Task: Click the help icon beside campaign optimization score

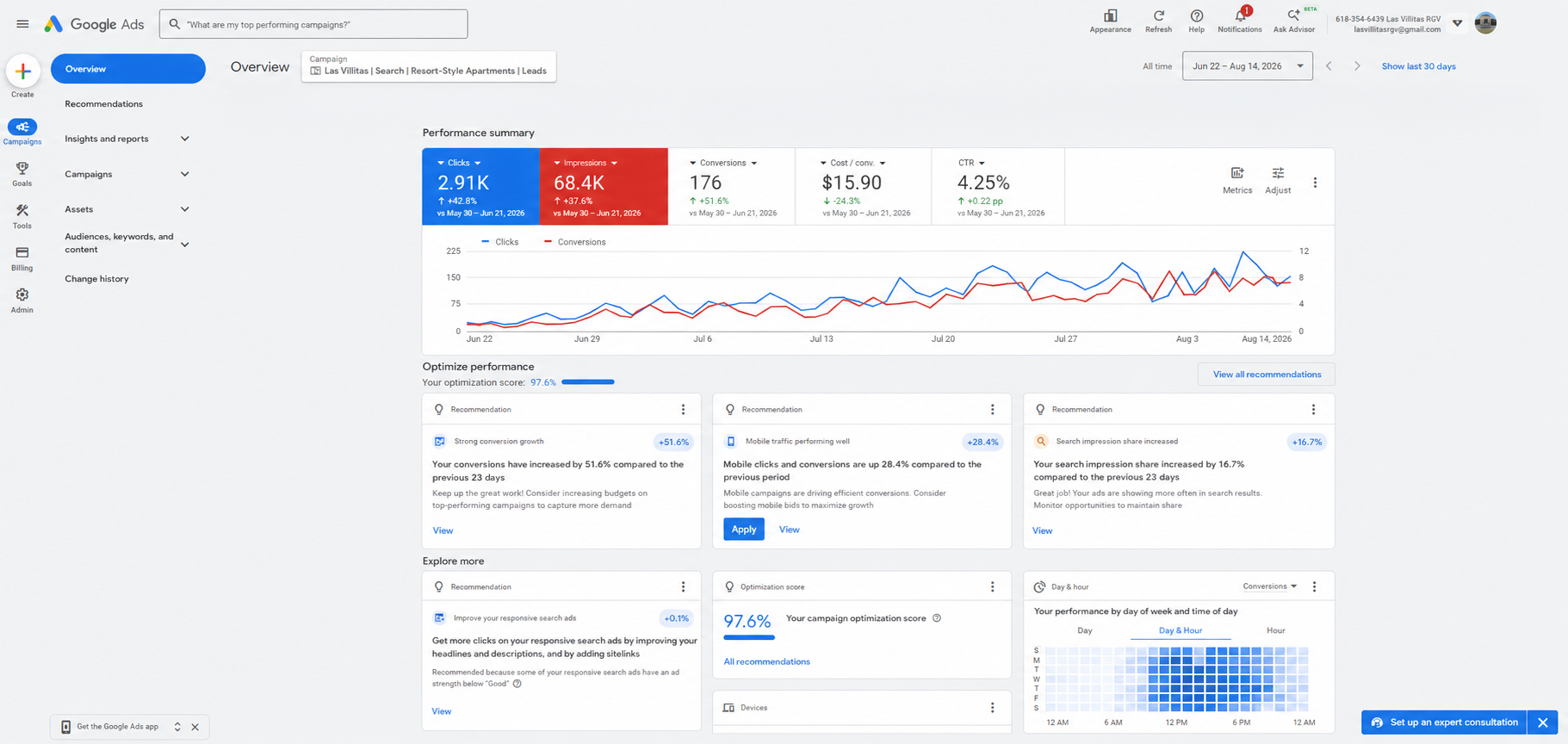Action: pyautogui.click(x=937, y=618)
